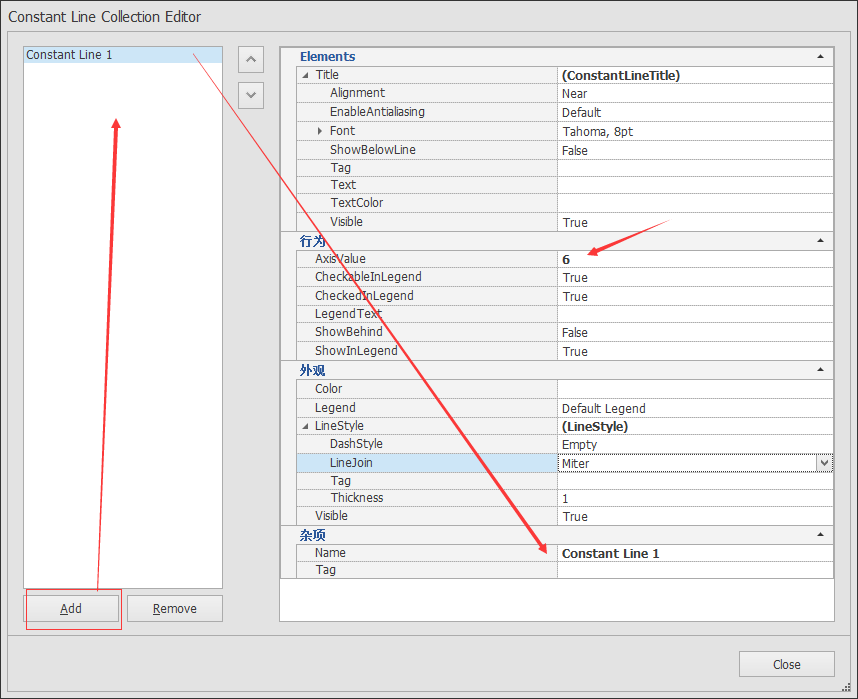Collapse the 外观 category
This screenshot has height=699, width=858.
[x=821, y=369]
